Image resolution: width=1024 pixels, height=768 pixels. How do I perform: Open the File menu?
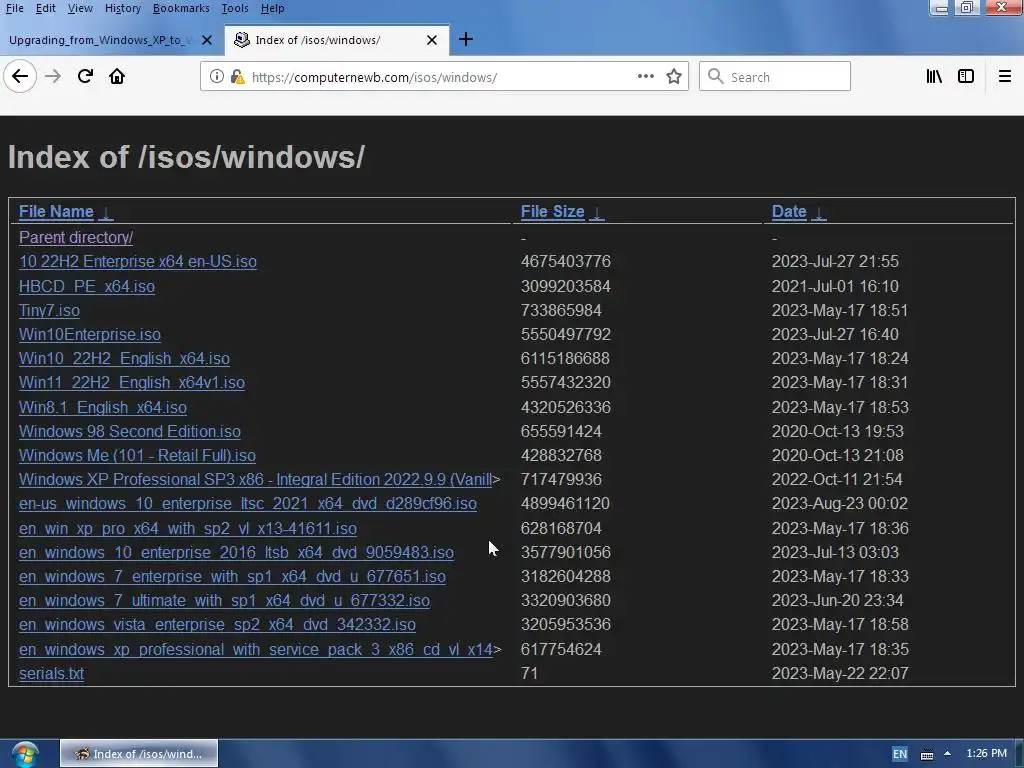(x=14, y=8)
